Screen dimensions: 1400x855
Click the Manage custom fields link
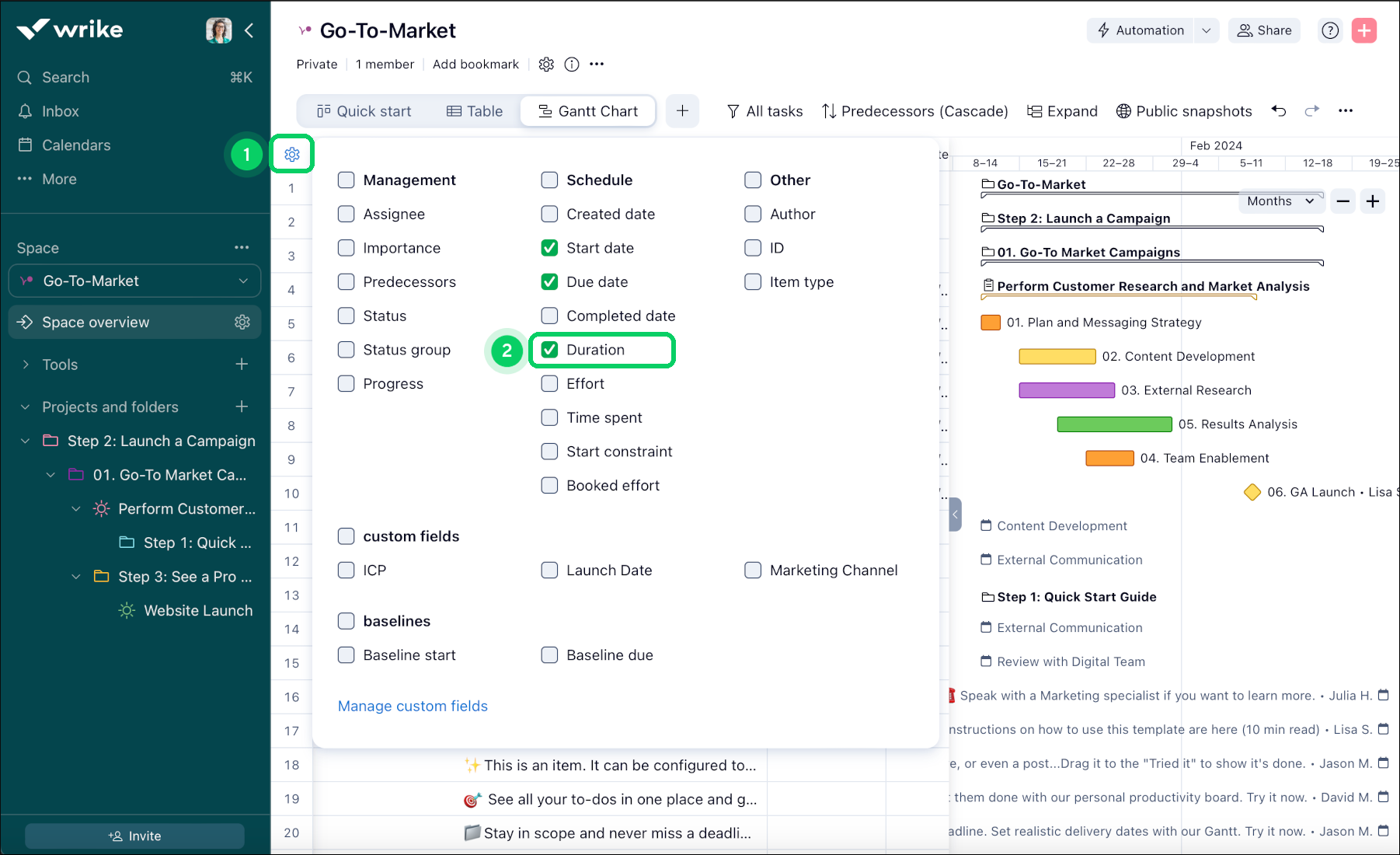pyautogui.click(x=412, y=706)
